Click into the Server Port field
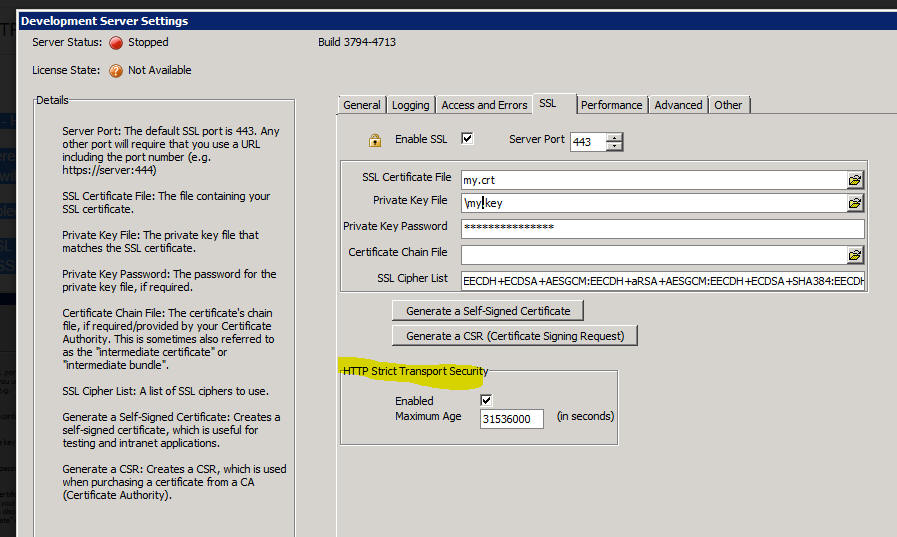Viewport: 897px width, 537px height. (588, 142)
